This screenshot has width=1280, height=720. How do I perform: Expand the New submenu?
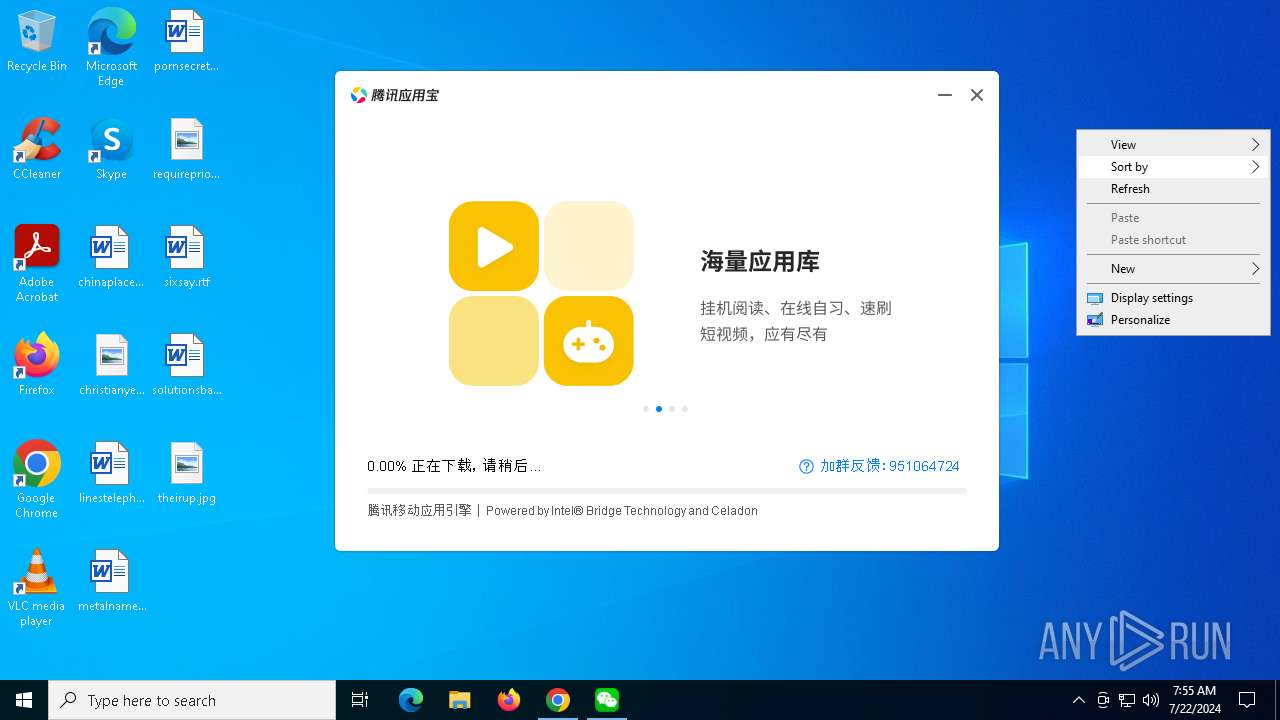1173,269
